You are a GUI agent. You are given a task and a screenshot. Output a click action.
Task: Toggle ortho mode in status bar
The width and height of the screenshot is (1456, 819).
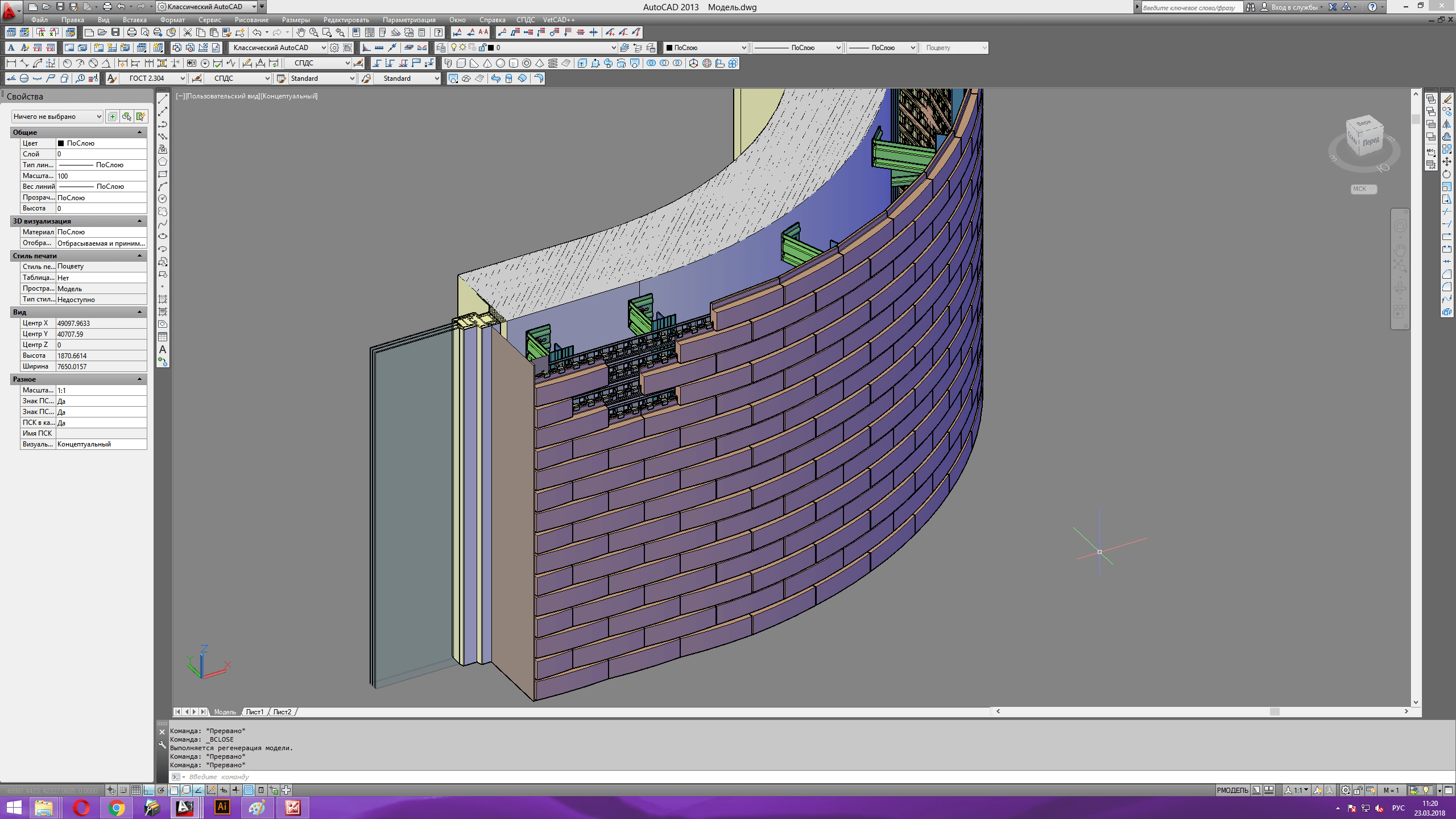click(x=148, y=790)
